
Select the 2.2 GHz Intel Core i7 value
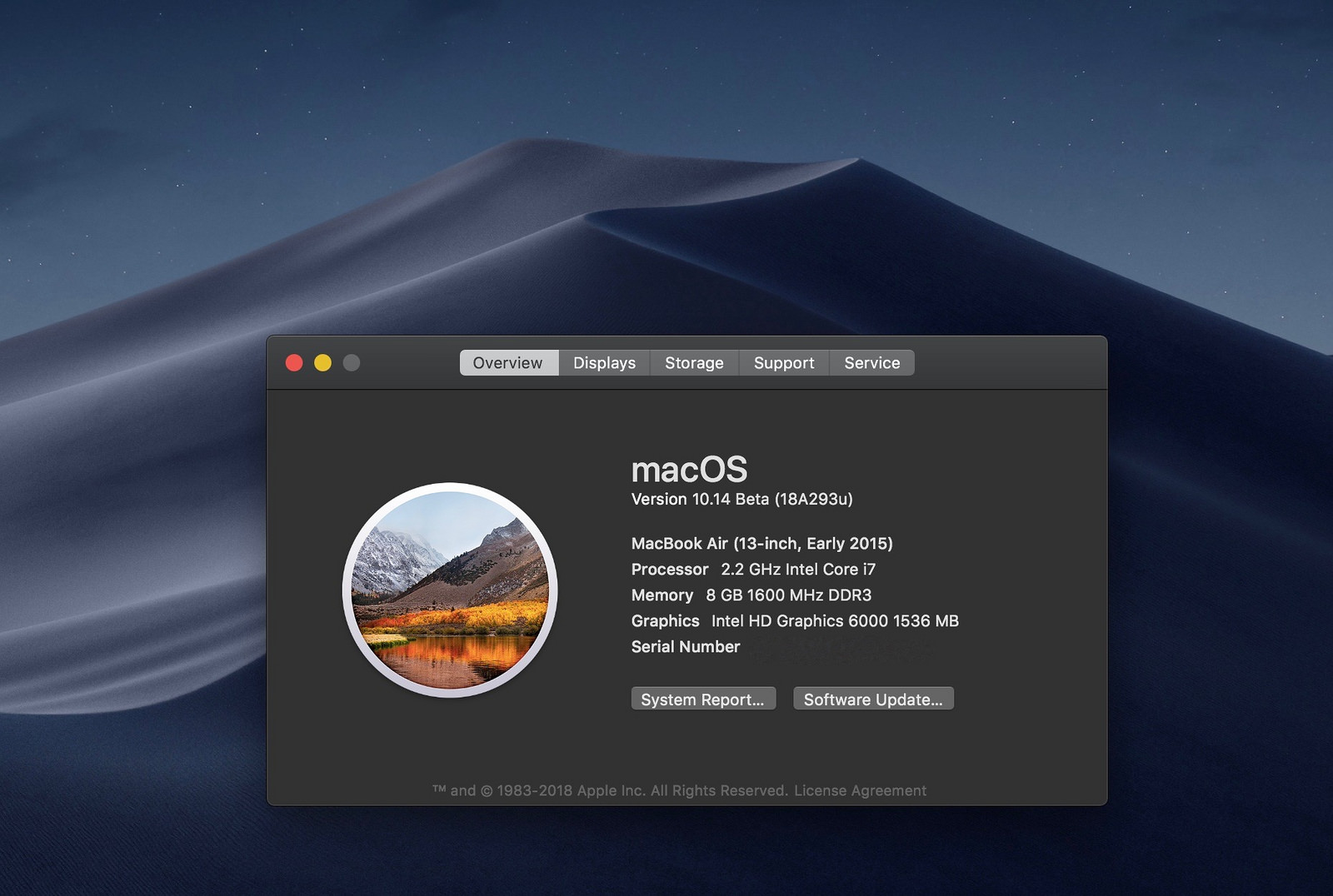798,570
